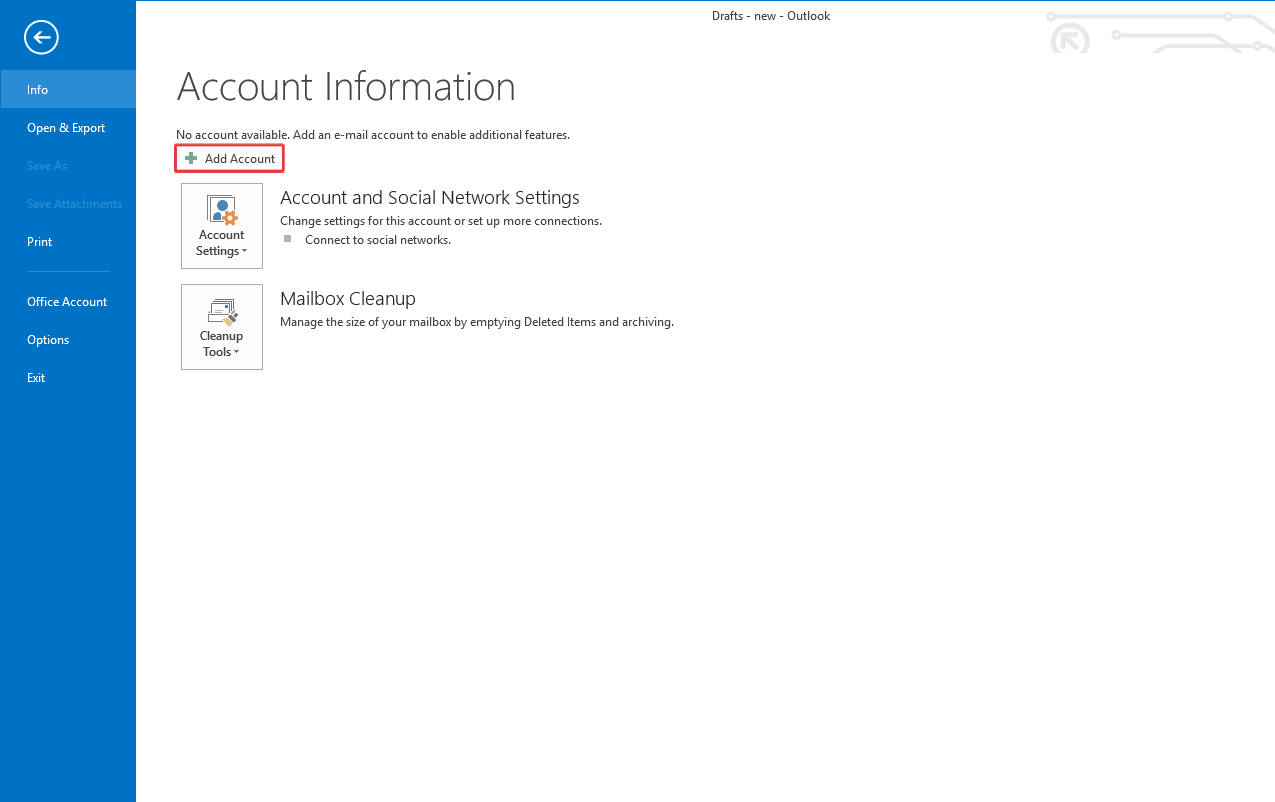Click Drafts - new - Outlook window title
The image size is (1275, 802).
(x=771, y=16)
